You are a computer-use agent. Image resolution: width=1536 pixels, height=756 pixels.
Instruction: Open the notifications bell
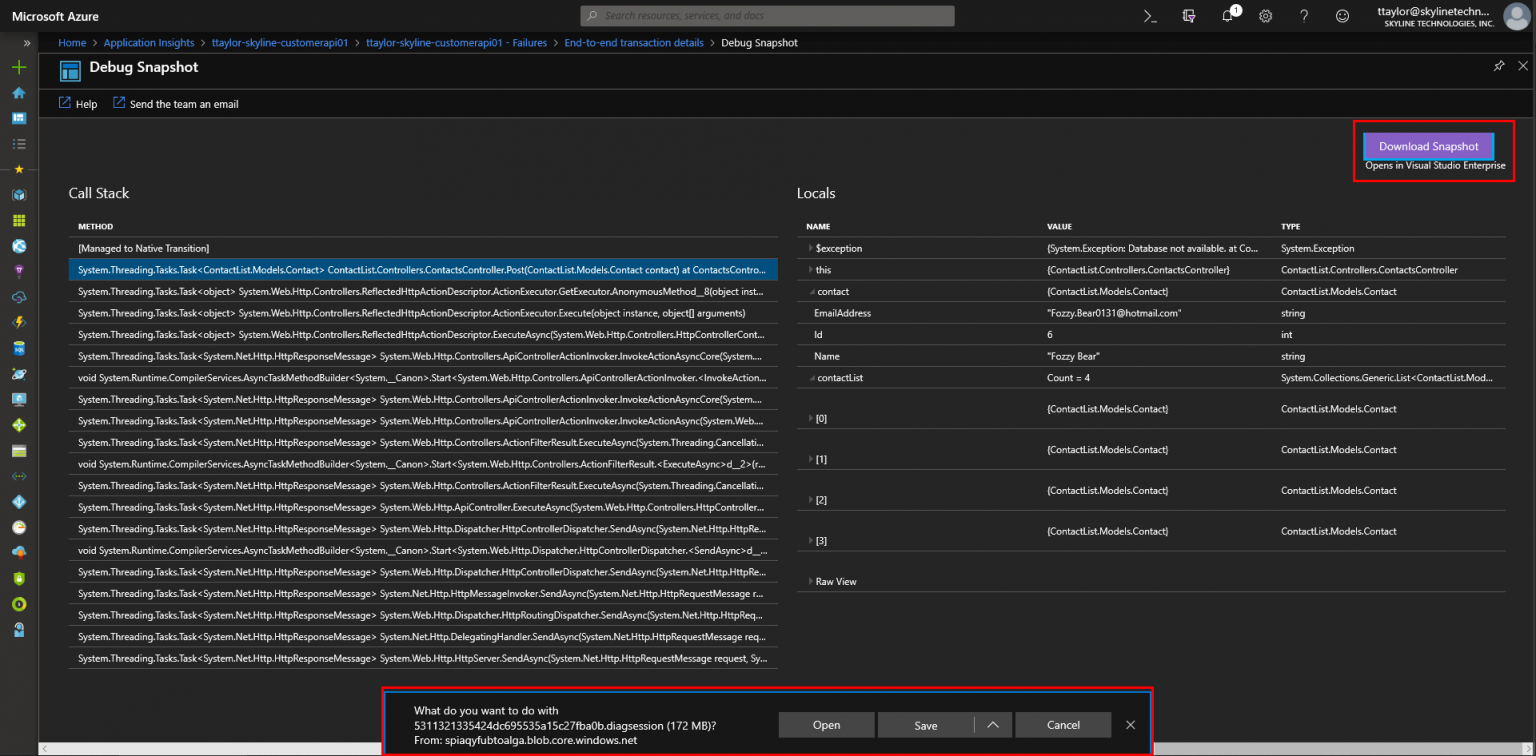pos(1228,16)
